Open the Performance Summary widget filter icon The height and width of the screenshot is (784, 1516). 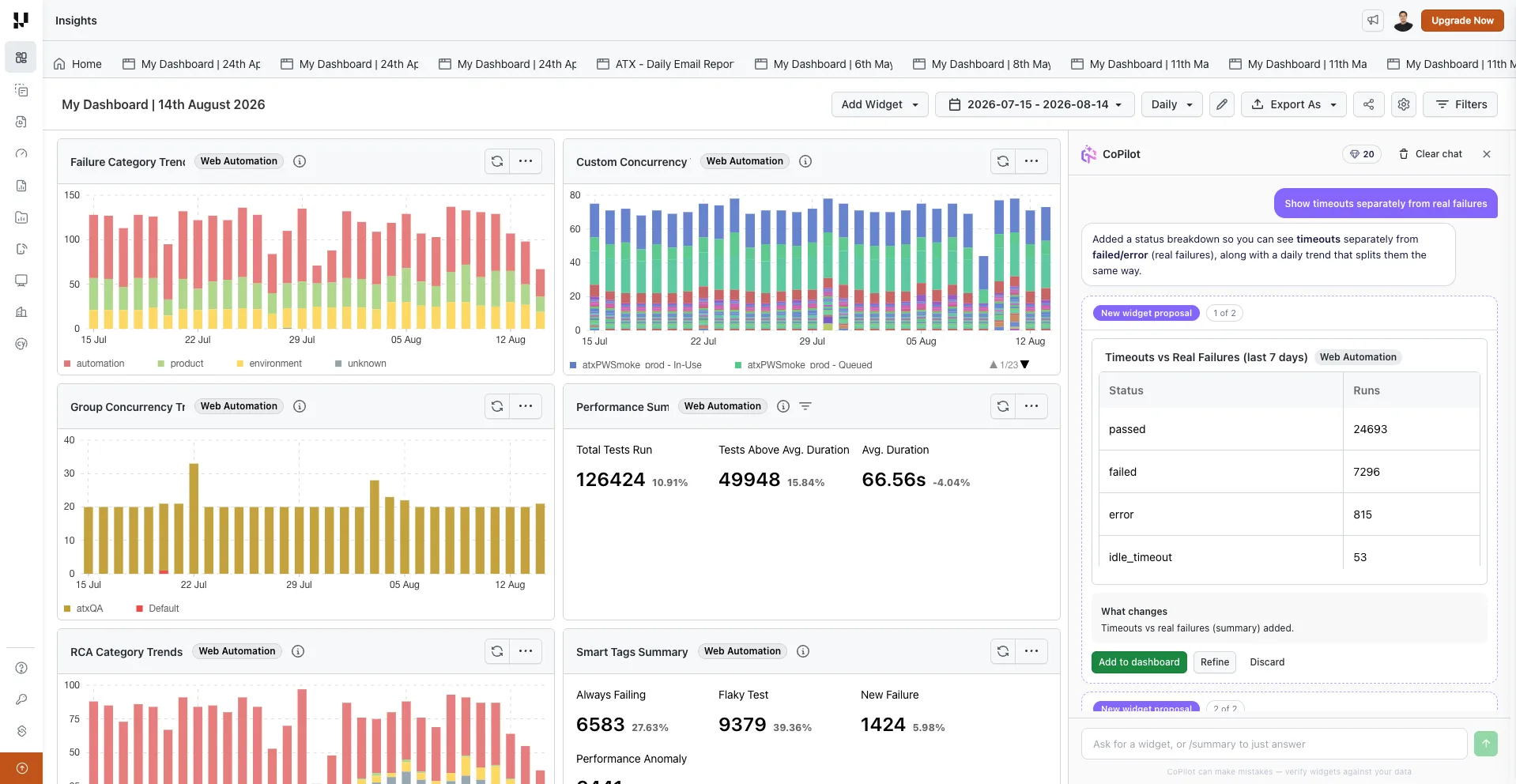click(x=805, y=406)
